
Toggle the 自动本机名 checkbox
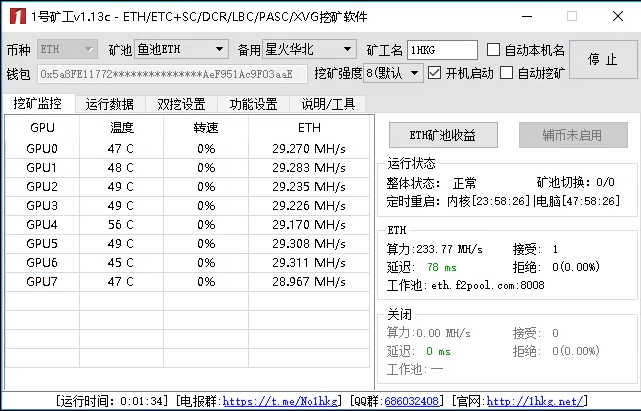[493, 50]
